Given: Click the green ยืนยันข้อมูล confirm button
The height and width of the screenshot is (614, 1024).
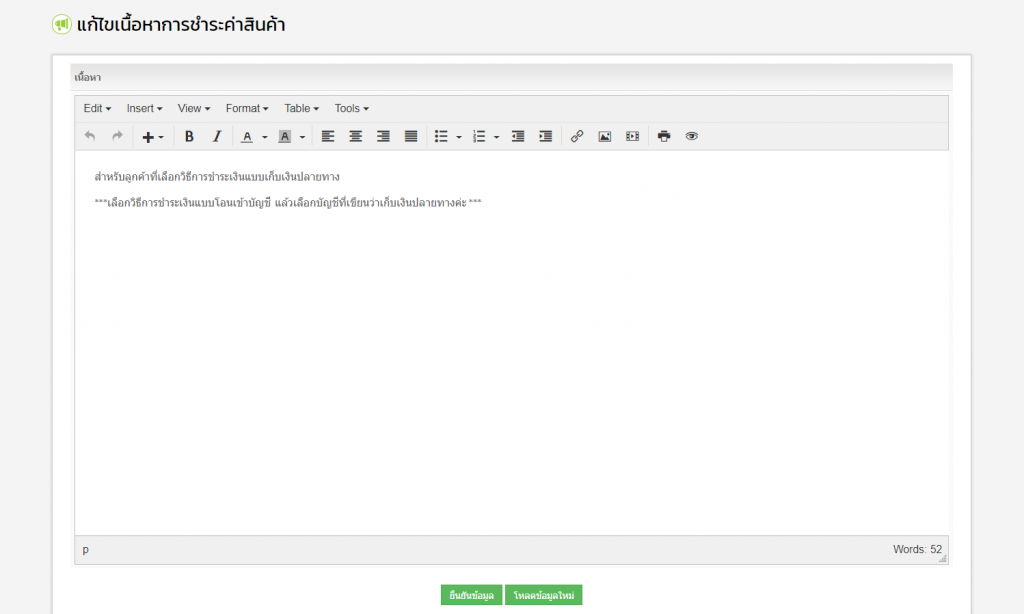Looking at the screenshot, I should pyautogui.click(x=471, y=595).
